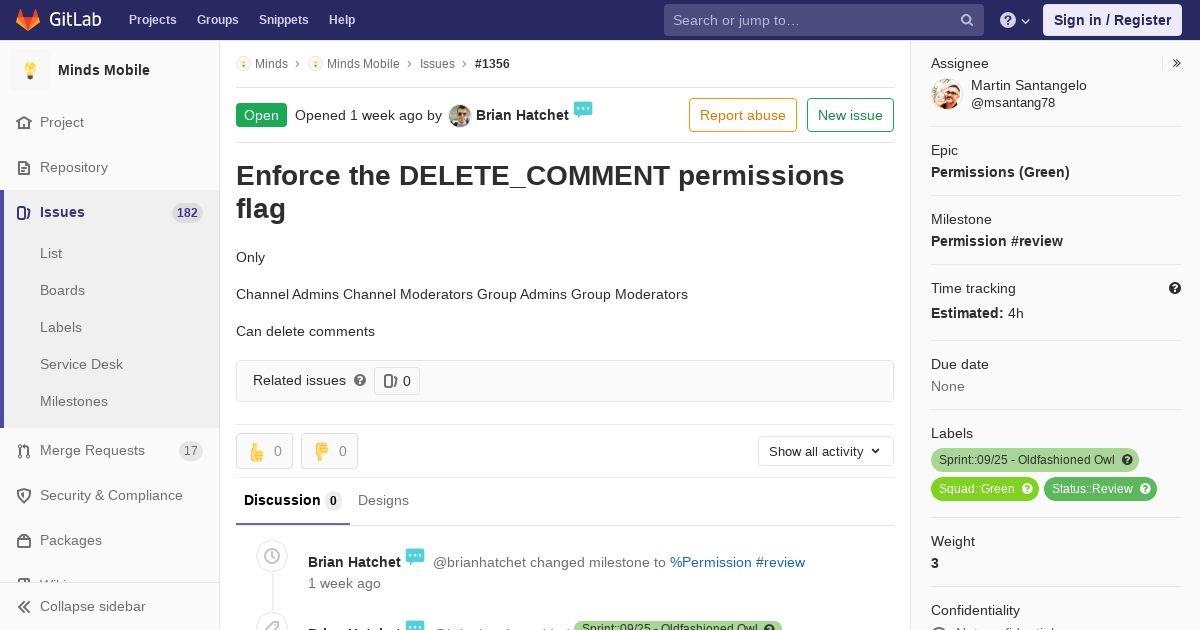
Task: Select Issues in the sidebar
Action: pyautogui.click(x=109, y=212)
